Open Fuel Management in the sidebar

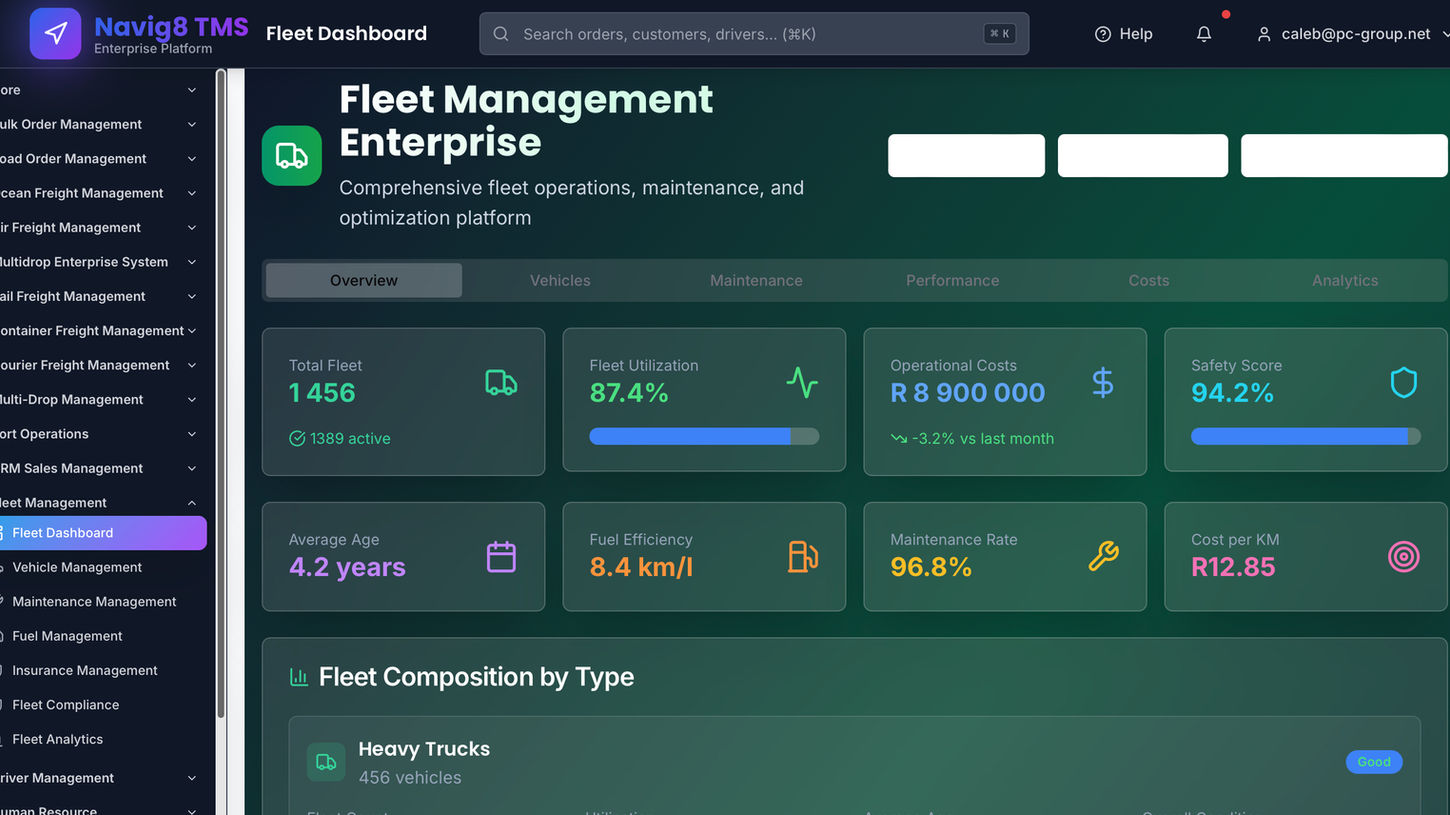[x=67, y=636]
